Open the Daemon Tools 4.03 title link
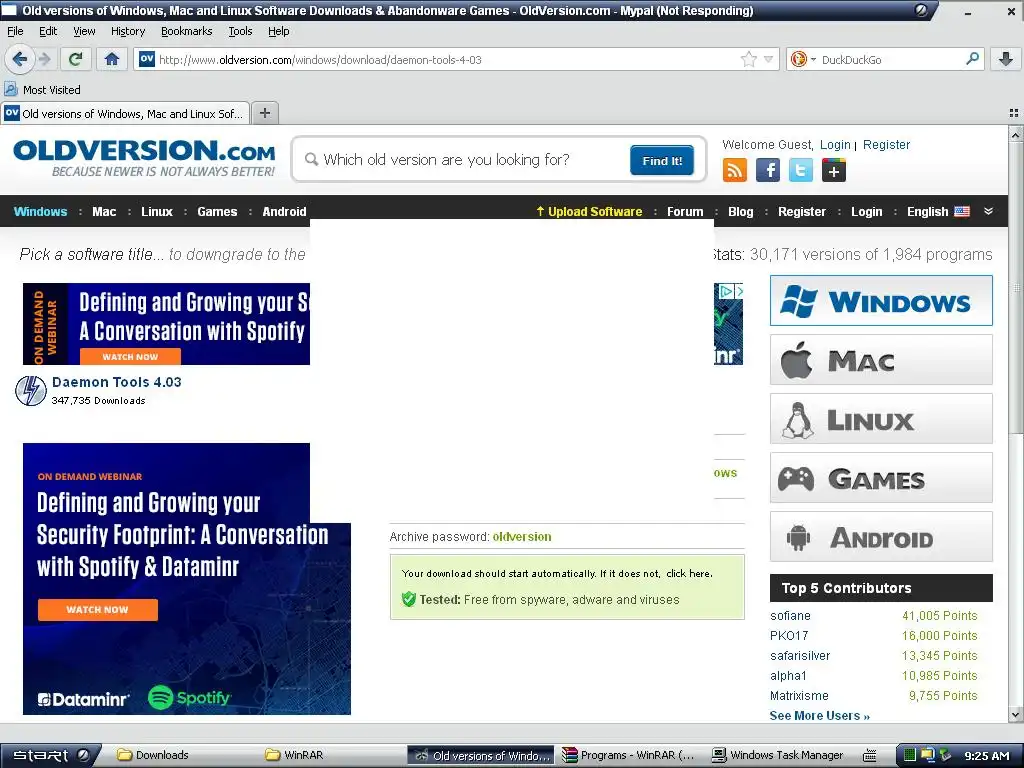The image size is (1024, 768). coord(117,382)
